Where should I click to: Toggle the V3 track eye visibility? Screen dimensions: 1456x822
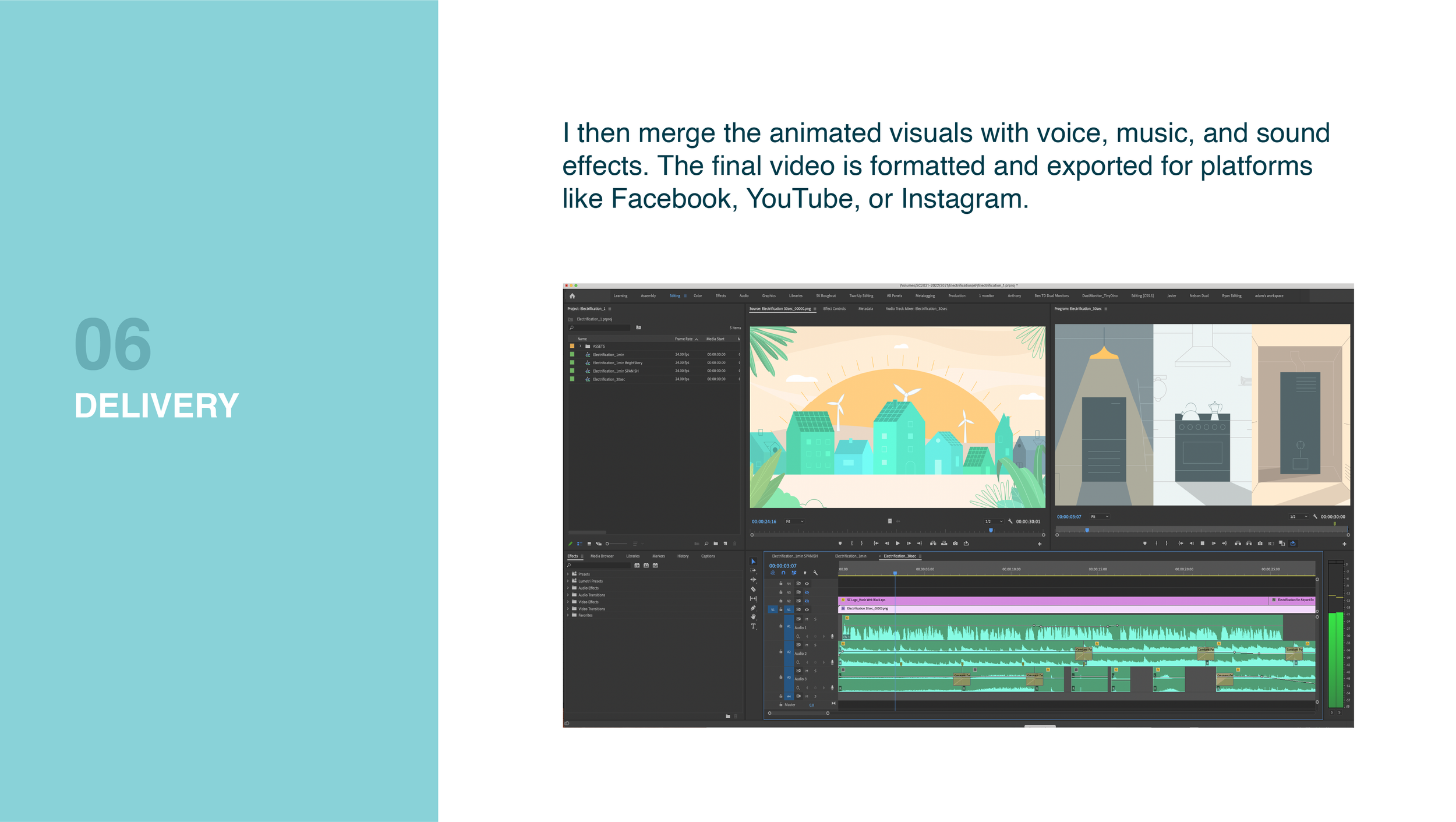pos(807,592)
